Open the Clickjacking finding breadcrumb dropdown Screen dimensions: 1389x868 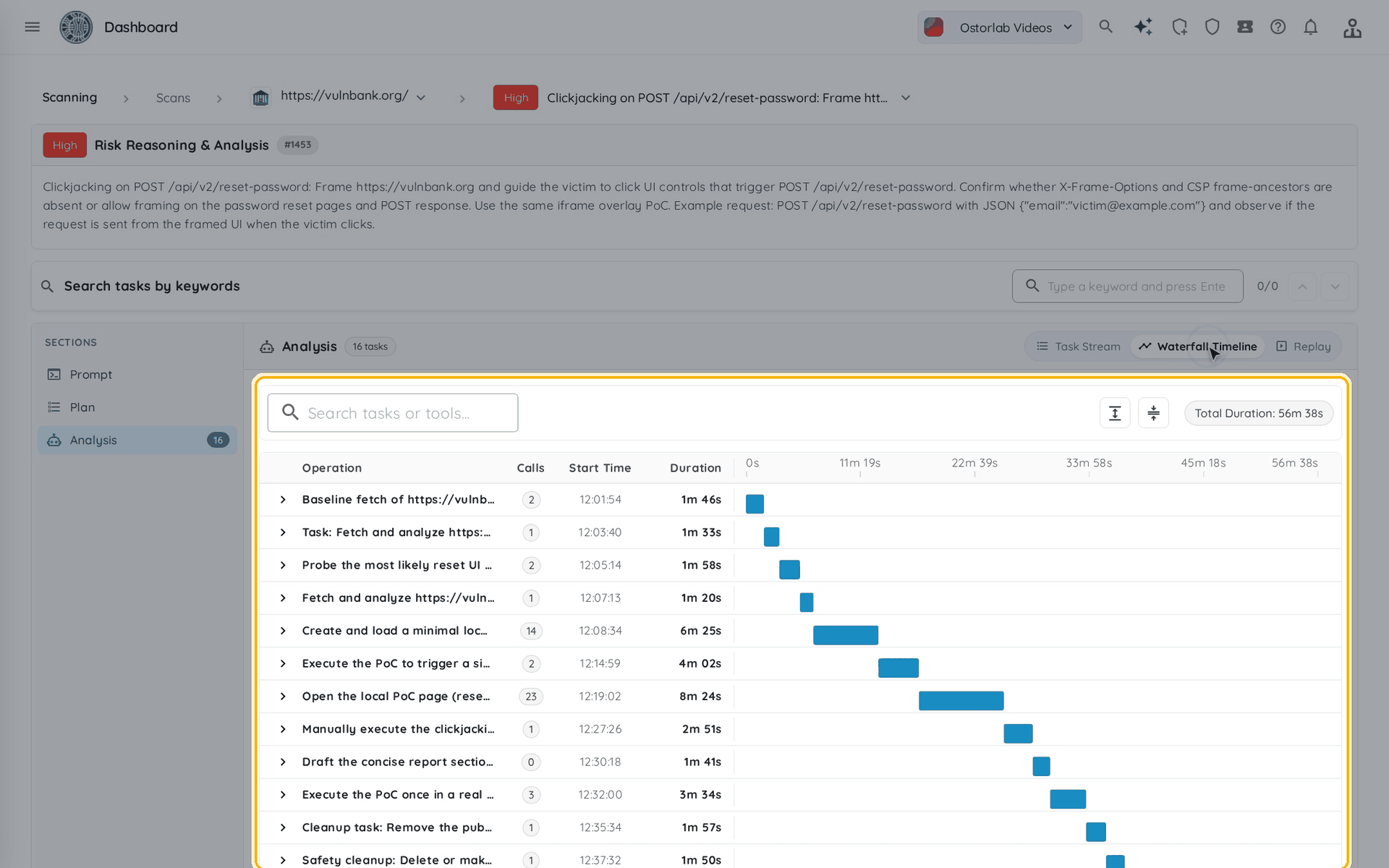[906, 98]
